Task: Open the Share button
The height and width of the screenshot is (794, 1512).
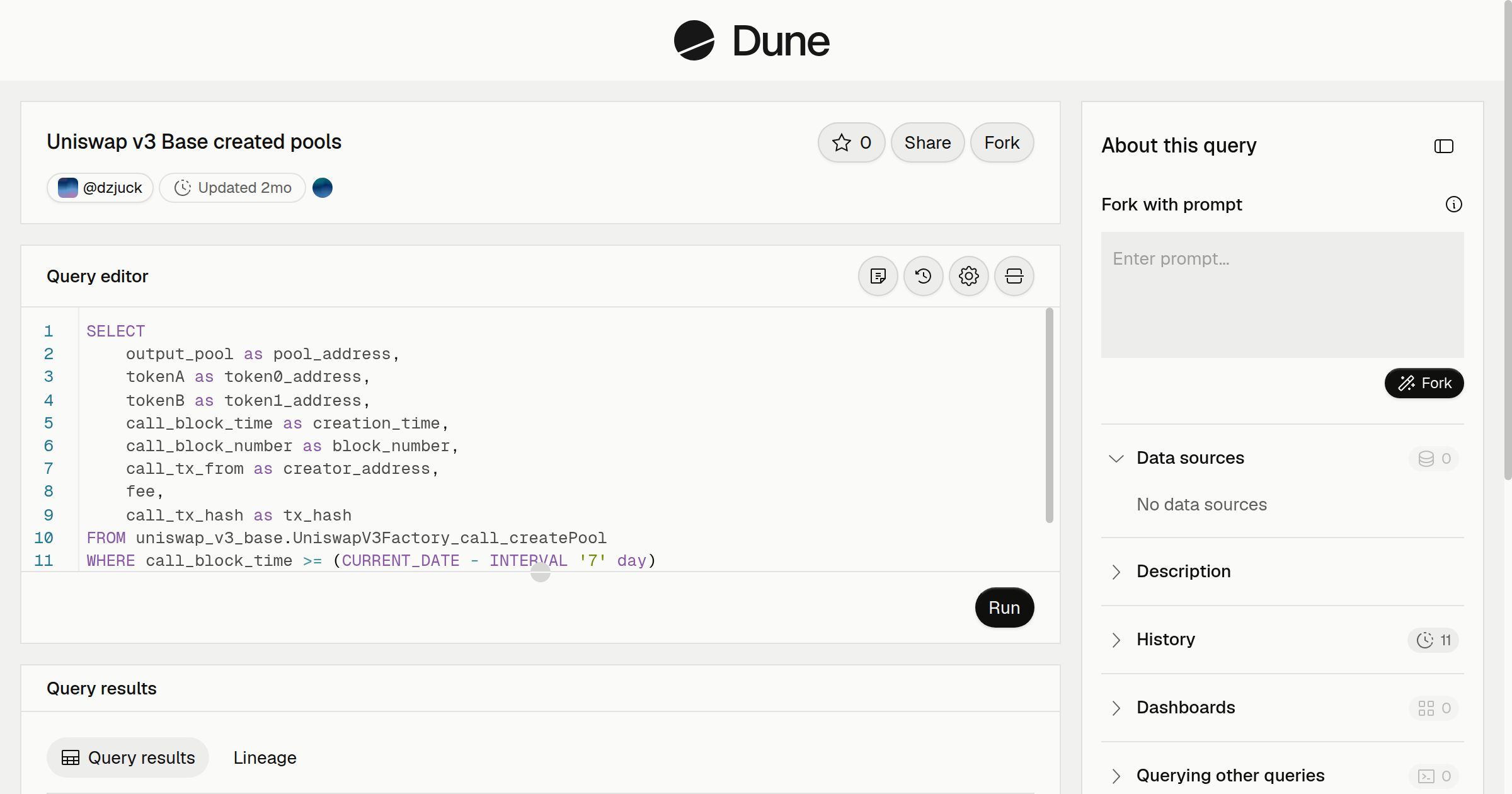Action: (927, 142)
